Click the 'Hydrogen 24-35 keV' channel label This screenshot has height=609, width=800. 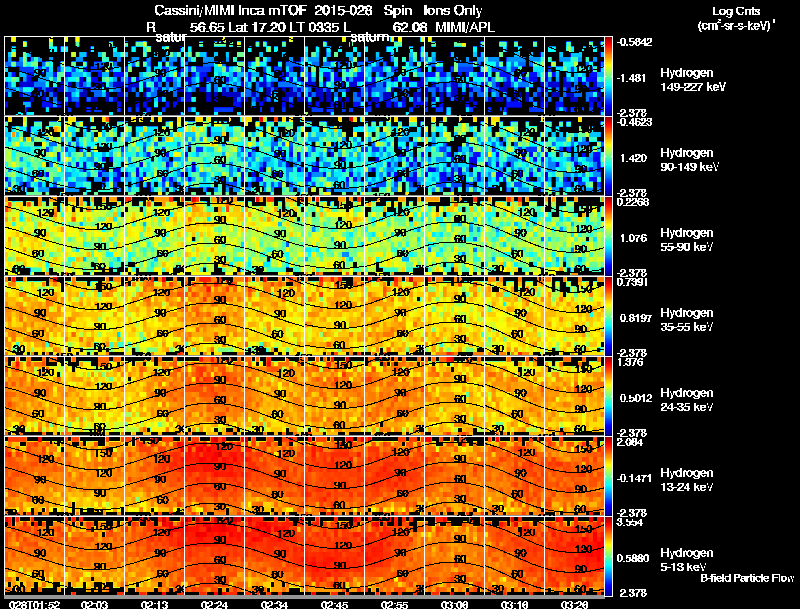687,400
